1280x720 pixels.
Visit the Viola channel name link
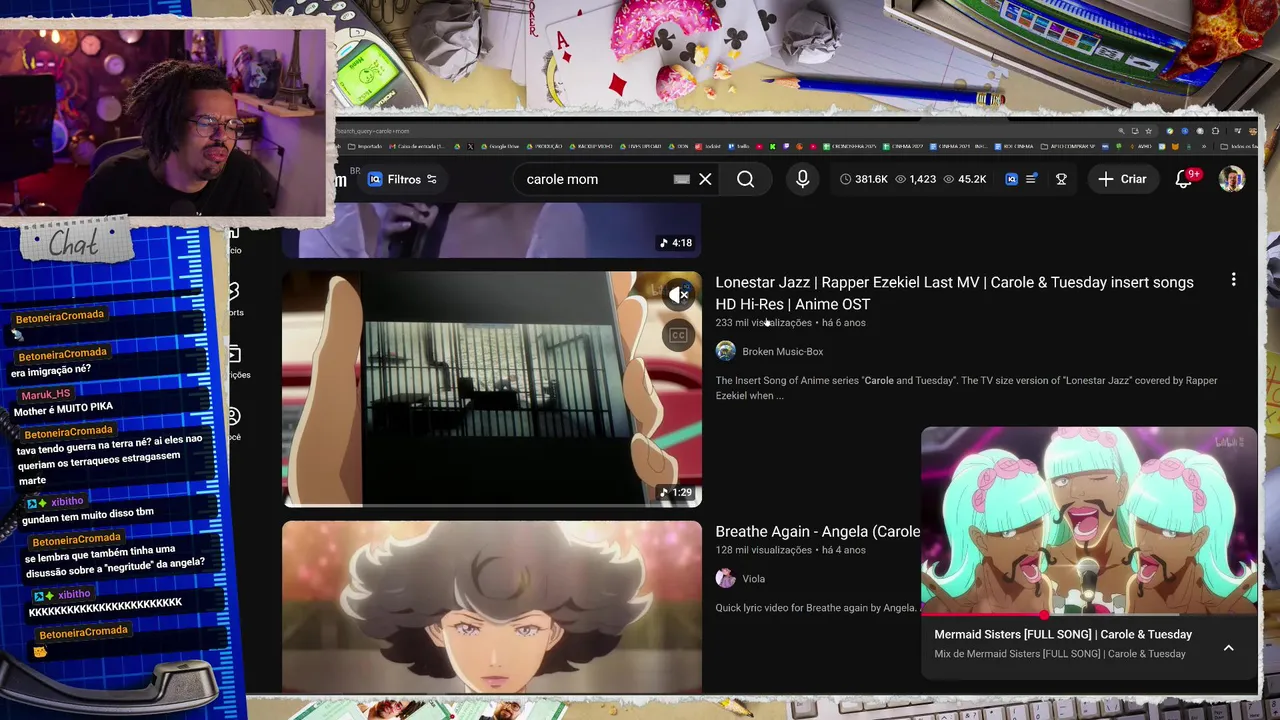(753, 578)
